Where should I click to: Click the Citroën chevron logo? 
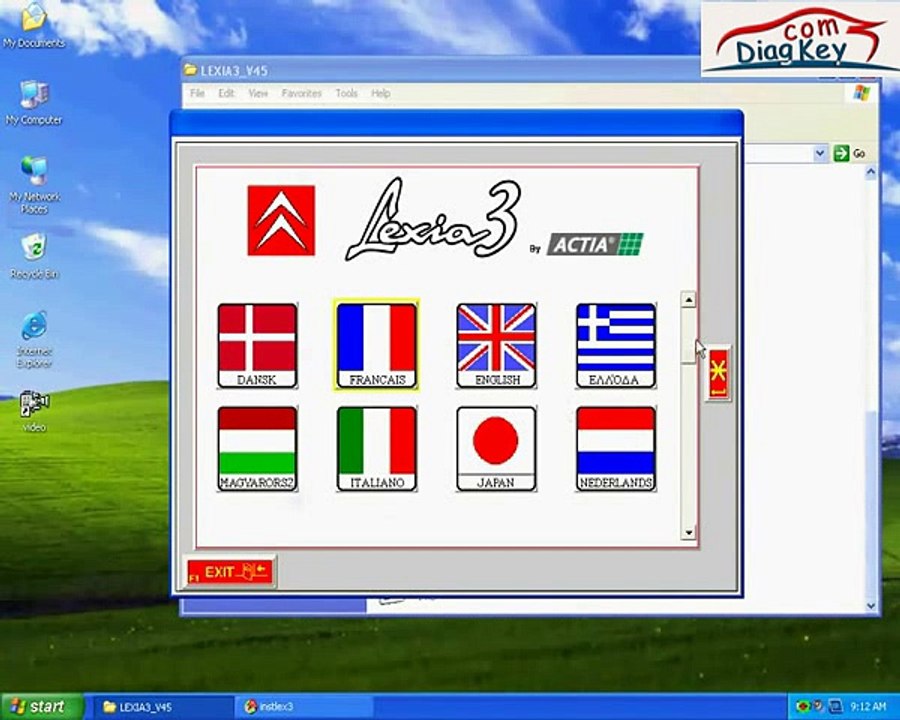tap(281, 220)
